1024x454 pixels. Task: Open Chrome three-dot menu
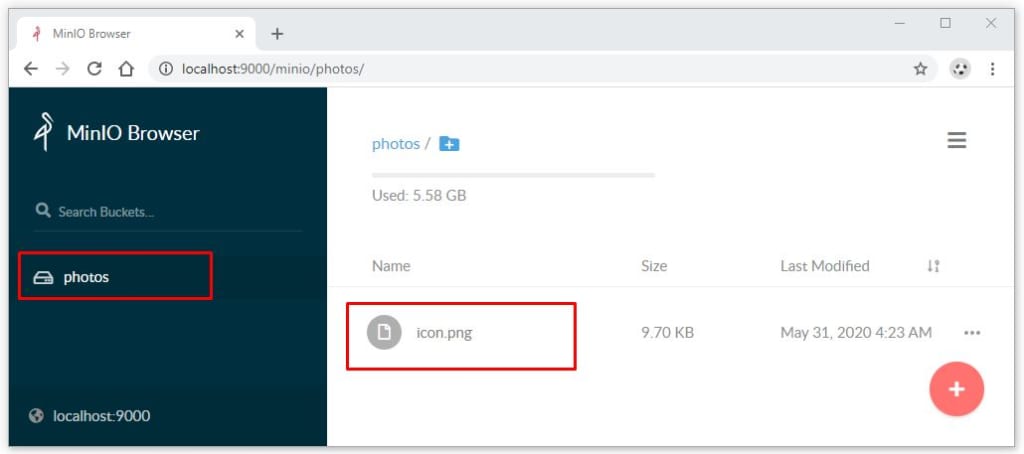(x=992, y=69)
